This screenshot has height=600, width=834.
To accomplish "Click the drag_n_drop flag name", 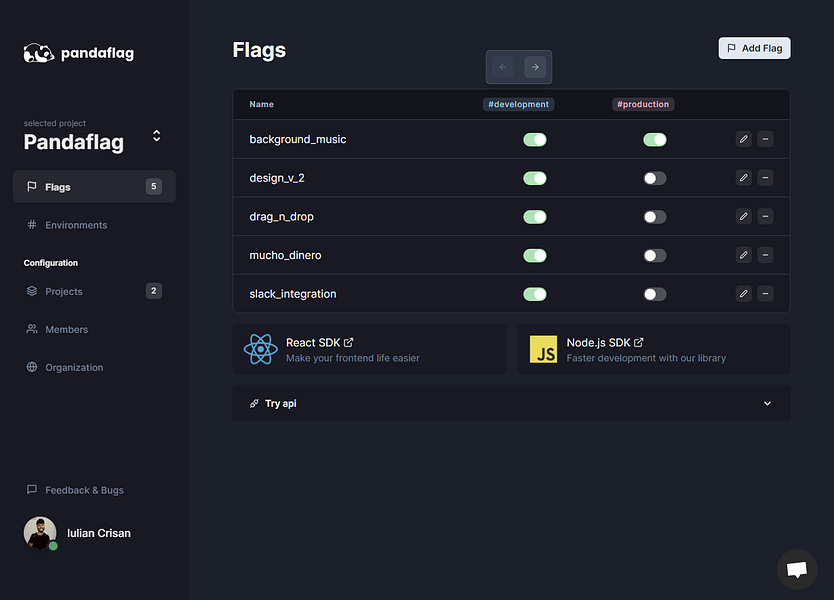I will [281, 217].
